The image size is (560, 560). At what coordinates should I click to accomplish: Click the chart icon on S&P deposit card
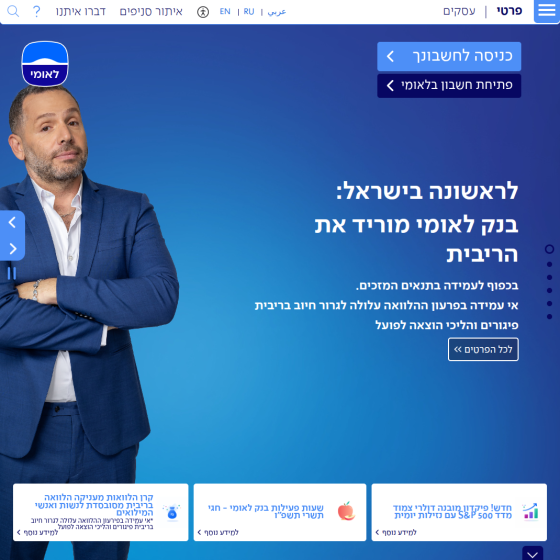click(530, 512)
